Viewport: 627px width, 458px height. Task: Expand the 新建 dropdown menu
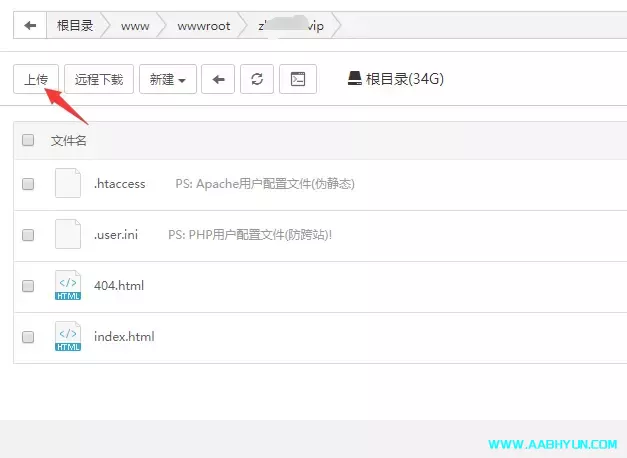tap(166, 79)
